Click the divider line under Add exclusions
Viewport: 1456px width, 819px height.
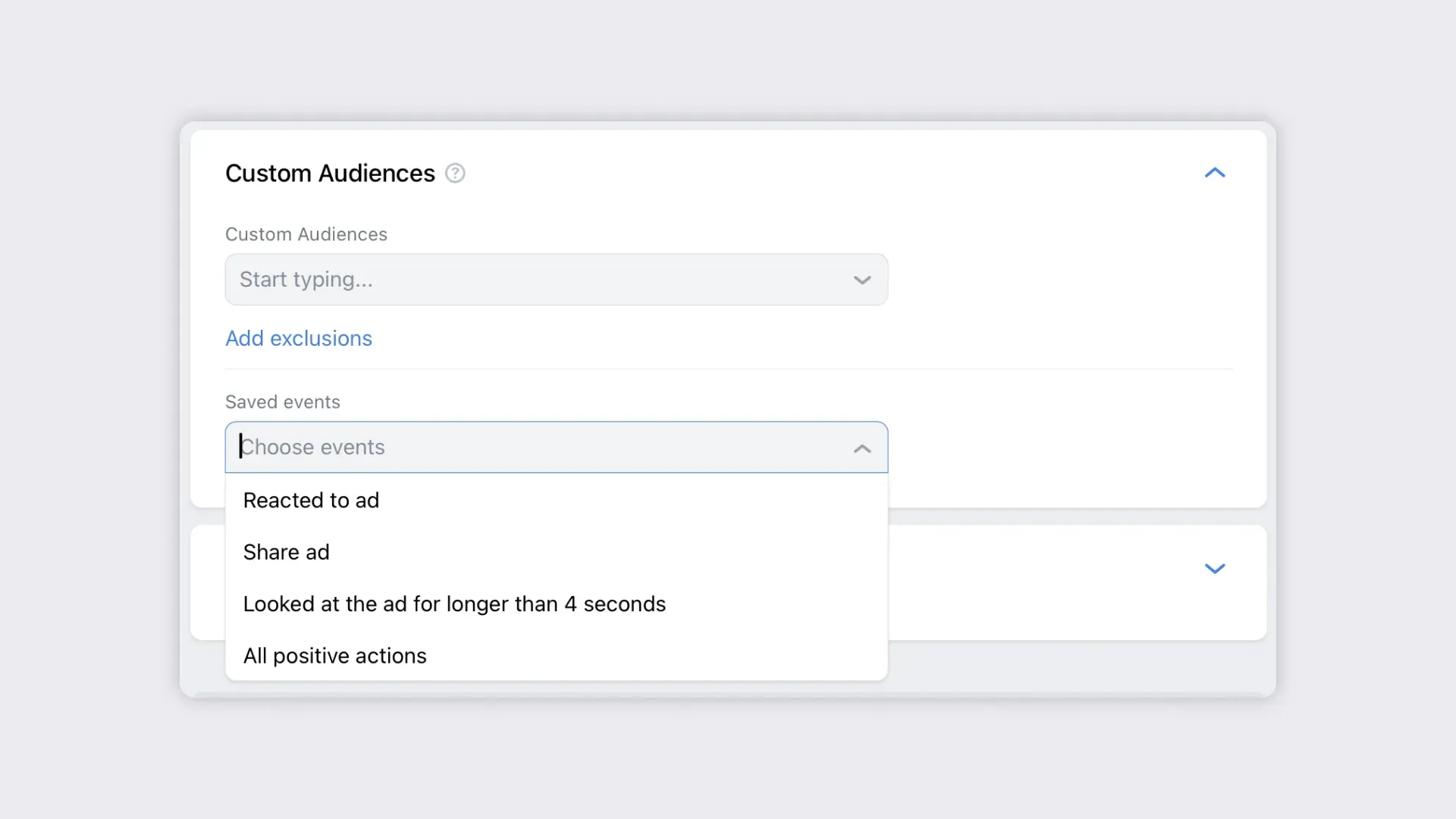click(x=728, y=369)
